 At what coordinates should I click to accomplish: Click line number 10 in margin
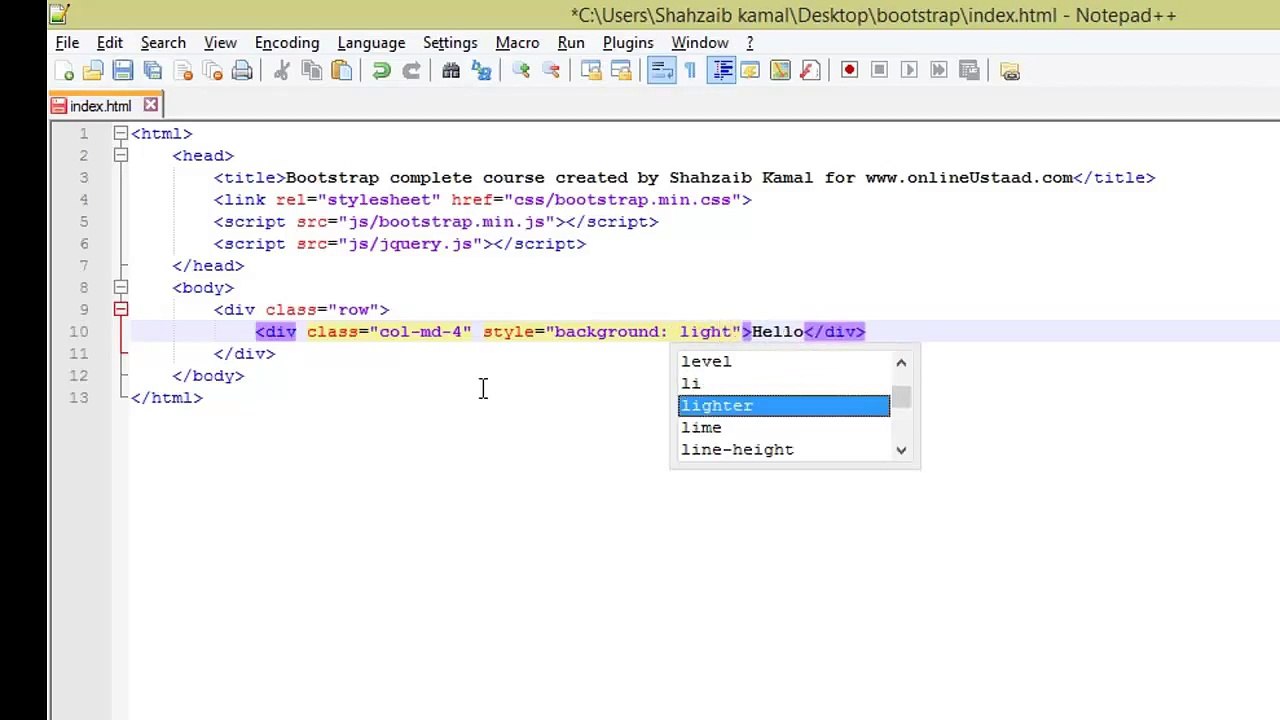(78, 332)
